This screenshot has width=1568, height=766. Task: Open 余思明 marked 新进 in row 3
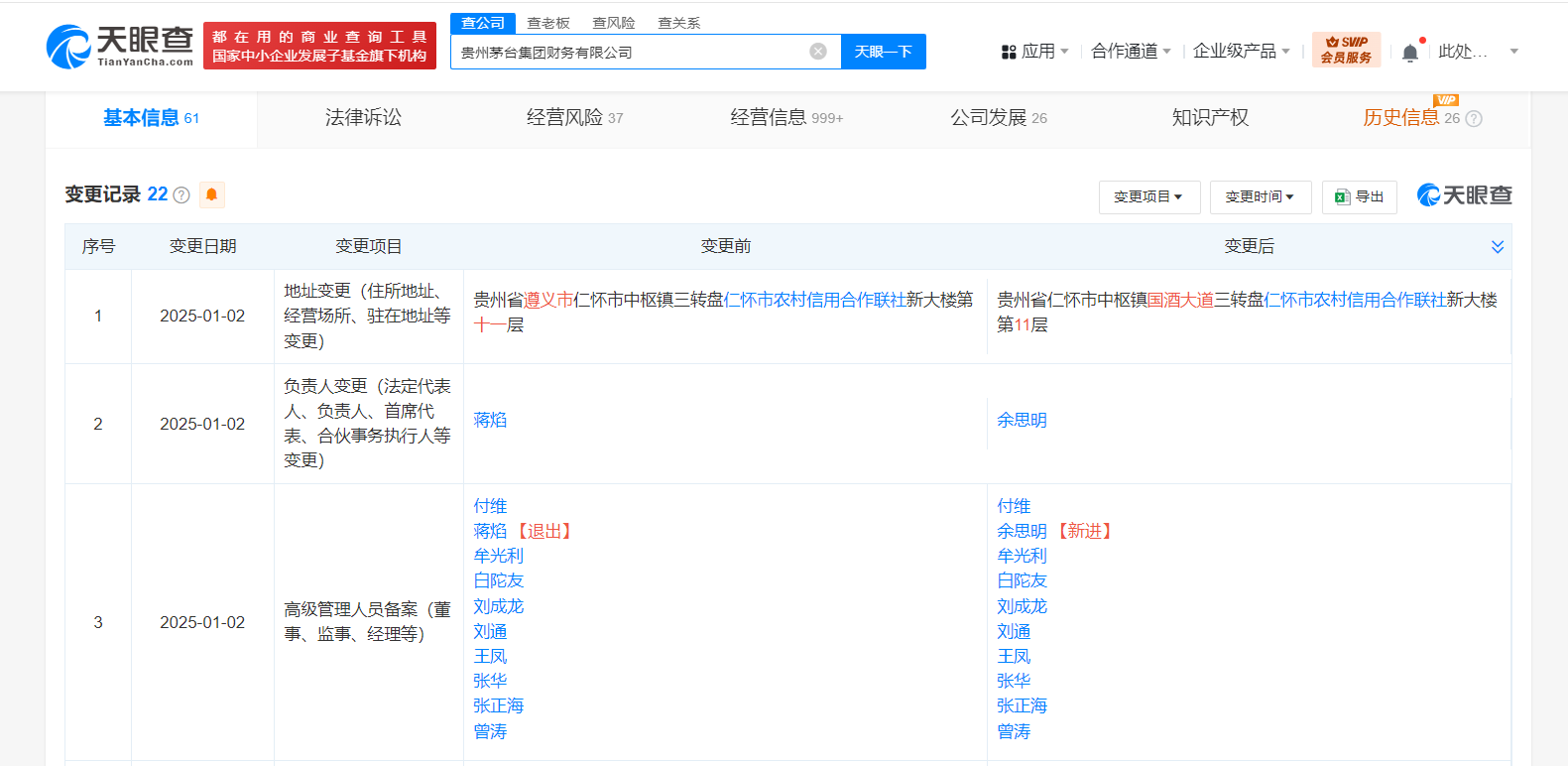pyautogui.click(x=1022, y=532)
